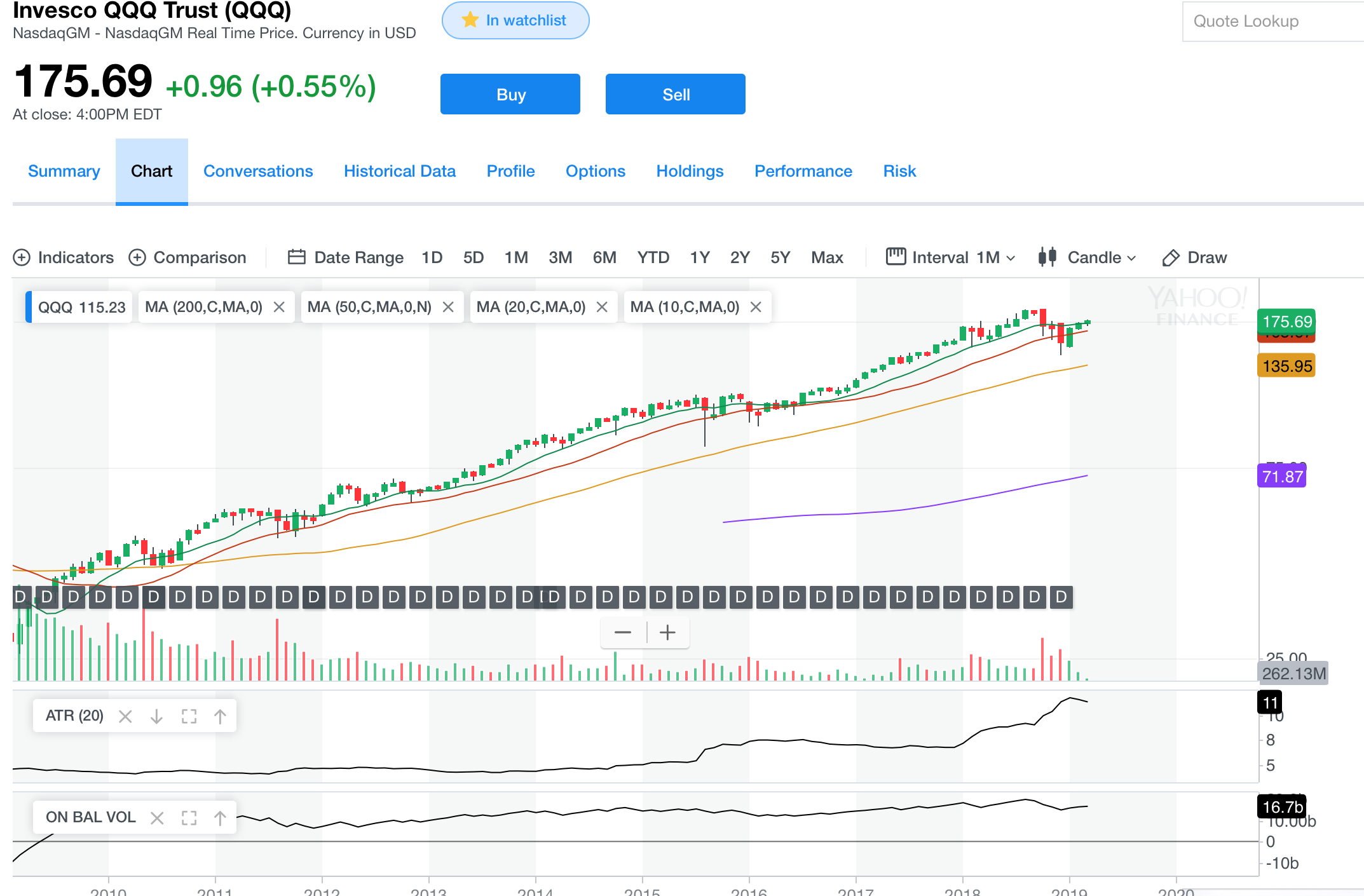
Task: Select the Max range
Action: [827, 257]
